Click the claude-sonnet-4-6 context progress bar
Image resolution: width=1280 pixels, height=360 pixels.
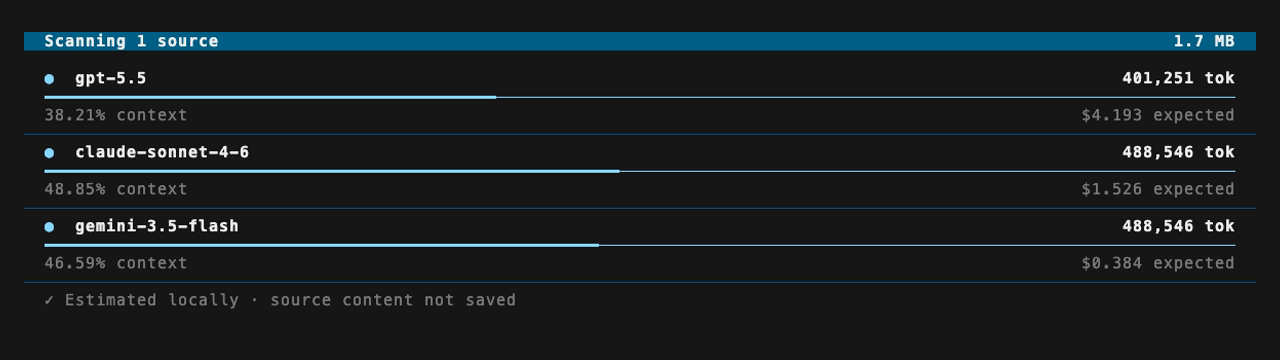(x=639, y=171)
